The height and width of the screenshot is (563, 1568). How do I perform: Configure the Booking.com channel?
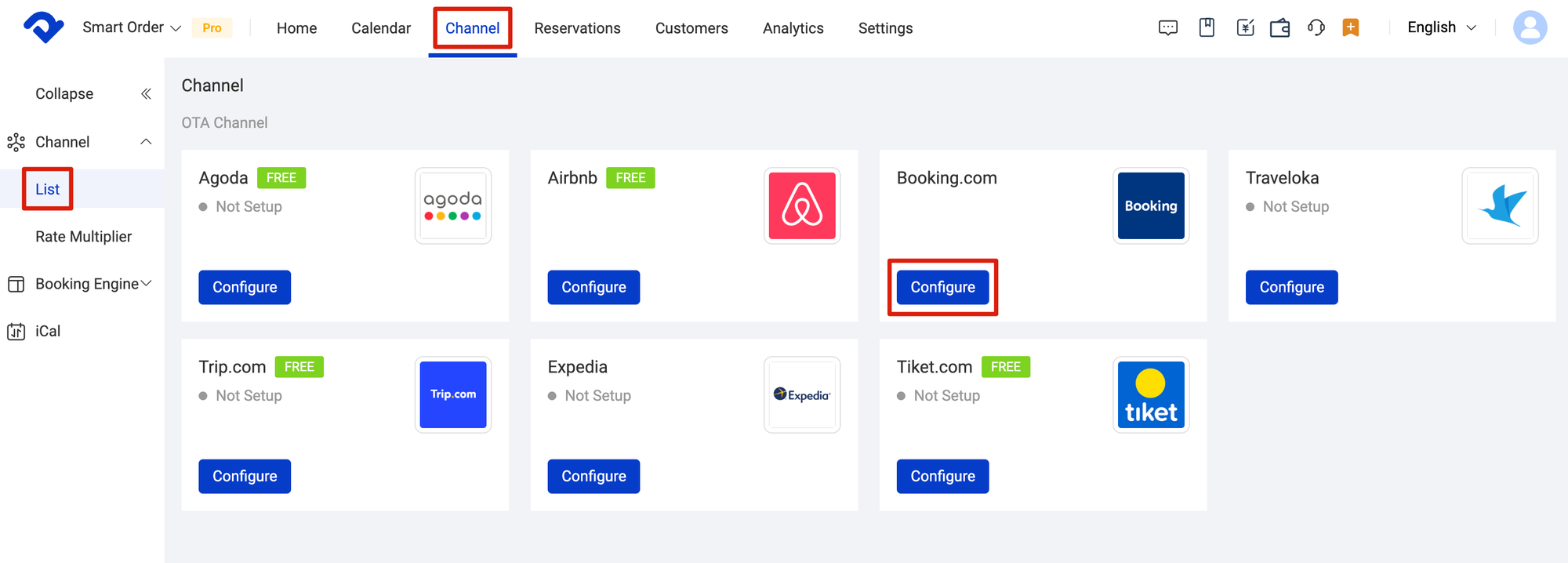[942, 288]
